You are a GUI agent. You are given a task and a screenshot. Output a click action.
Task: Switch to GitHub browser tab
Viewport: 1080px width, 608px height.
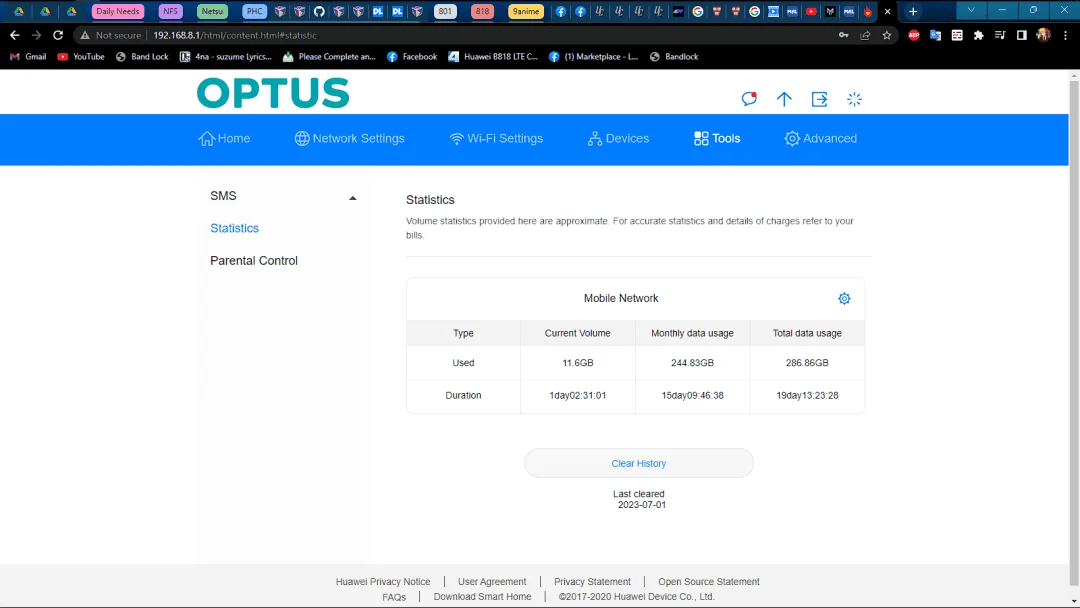[319, 11]
